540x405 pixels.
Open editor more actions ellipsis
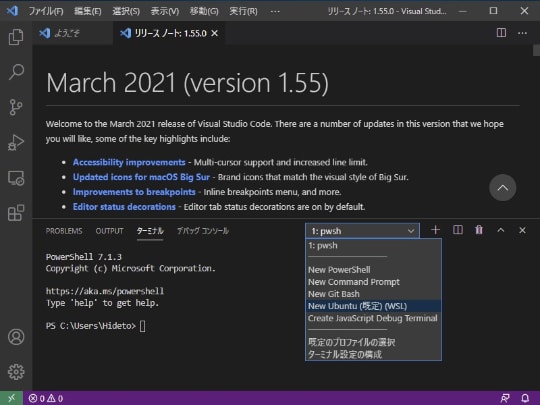(522, 33)
